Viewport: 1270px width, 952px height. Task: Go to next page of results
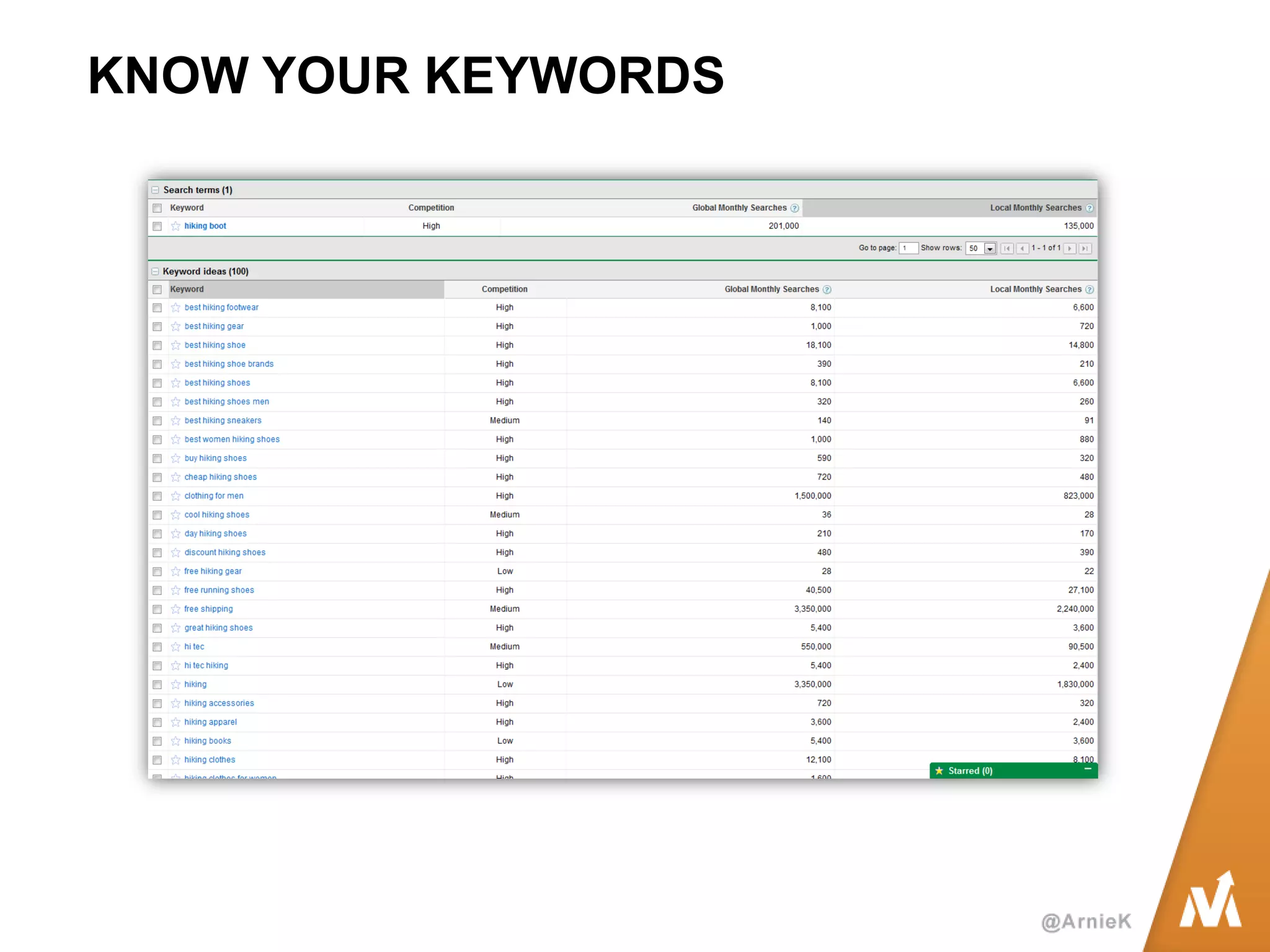click(1070, 249)
